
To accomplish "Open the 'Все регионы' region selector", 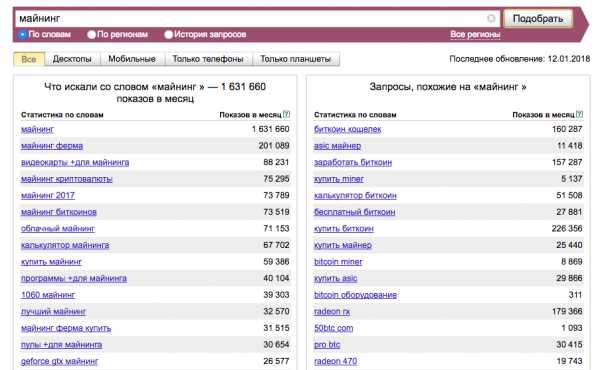I will click(x=475, y=34).
